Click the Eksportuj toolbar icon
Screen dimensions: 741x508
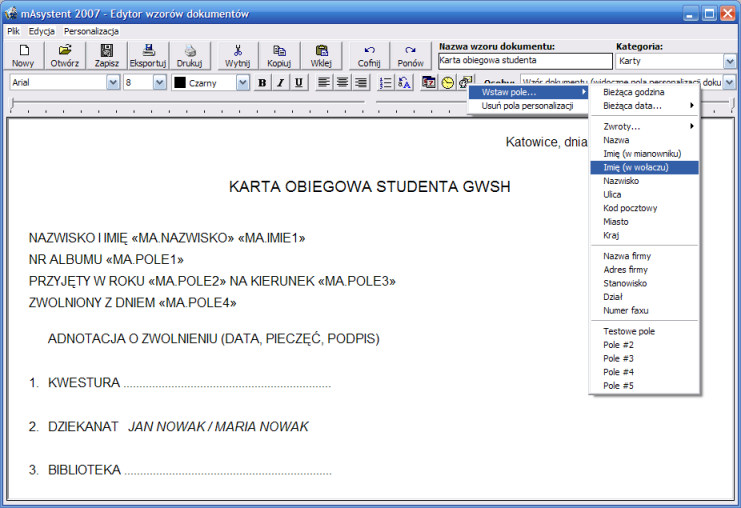148,55
